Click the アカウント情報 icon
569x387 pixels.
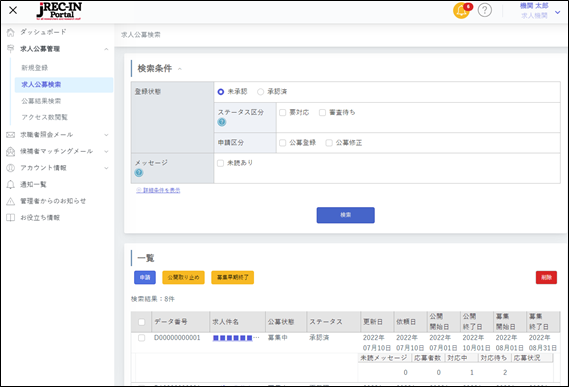11,168
